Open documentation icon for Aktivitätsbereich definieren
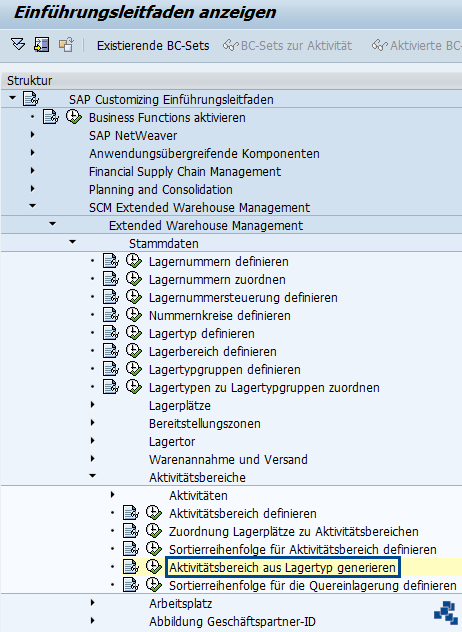Screen dimensions: 462x632 tap(131, 513)
